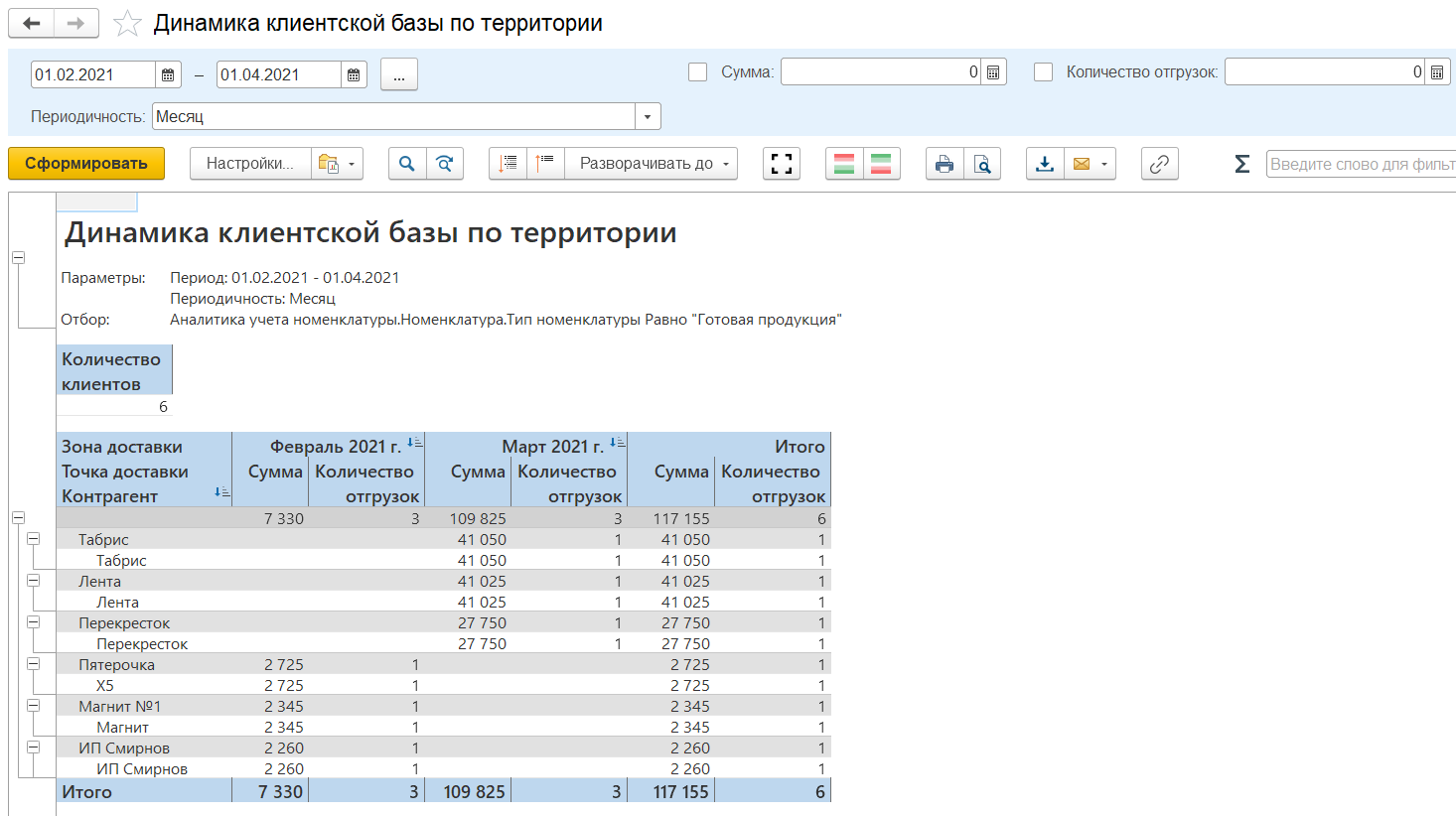1456x816 pixels.
Task: Toggle full screen report view
Action: click(x=782, y=164)
